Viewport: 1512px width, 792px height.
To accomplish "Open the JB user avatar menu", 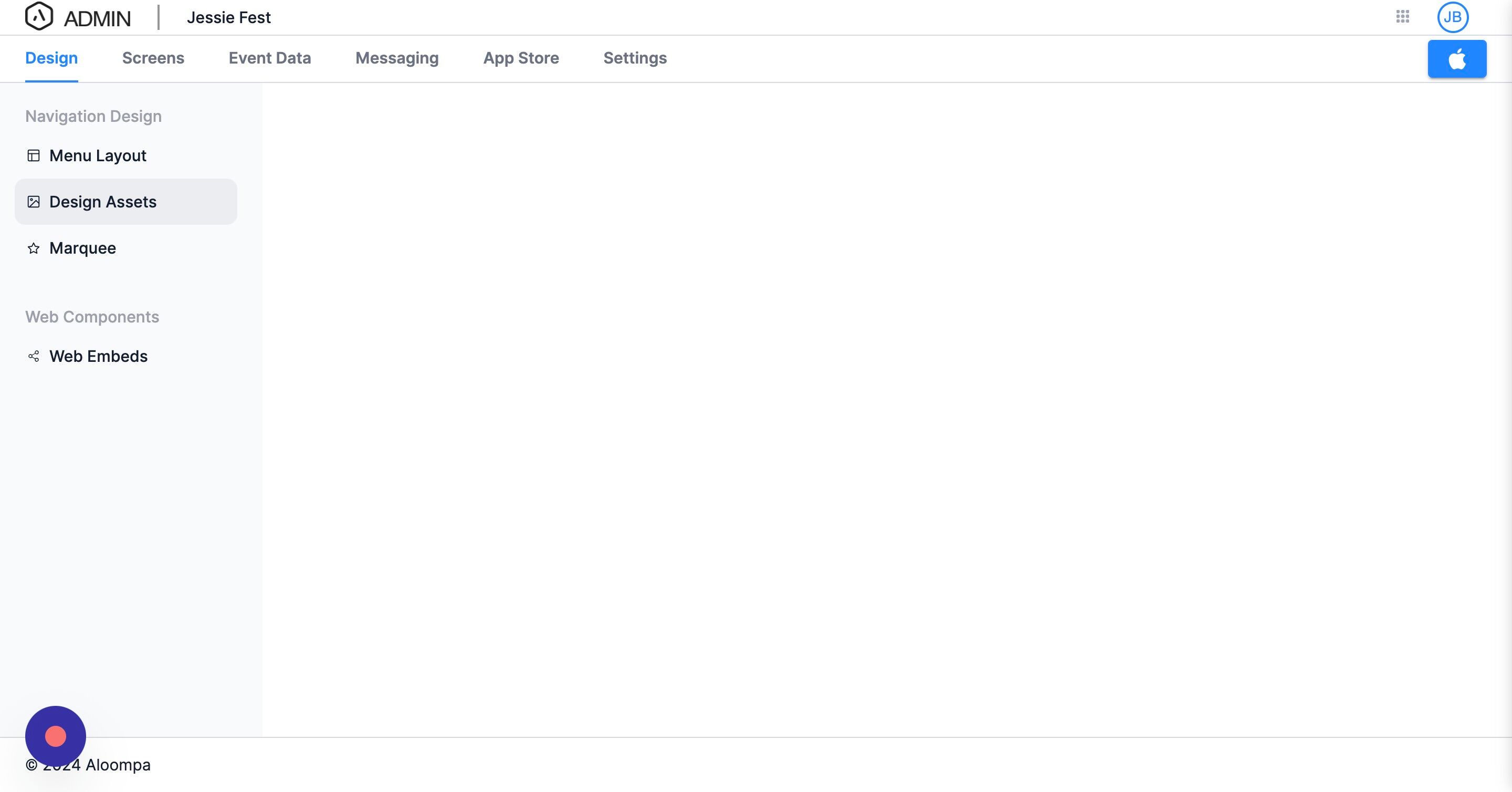I will [x=1452, y=17].
